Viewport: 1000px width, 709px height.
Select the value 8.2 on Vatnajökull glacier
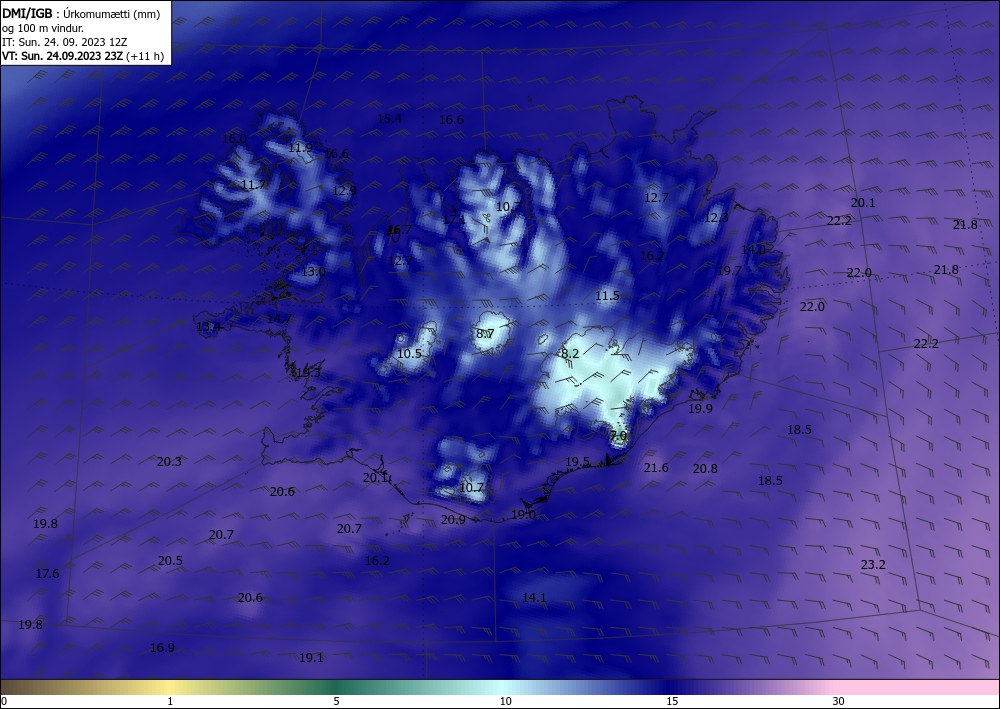click(570, 353)
